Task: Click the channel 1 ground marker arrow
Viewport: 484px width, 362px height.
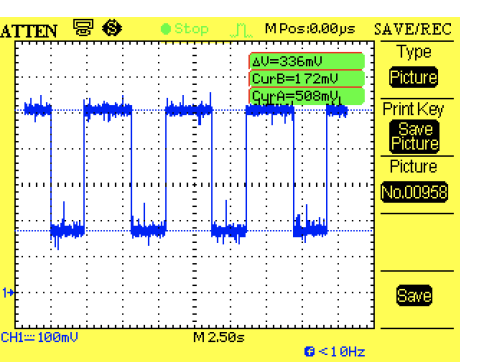Action: [8, 293]
